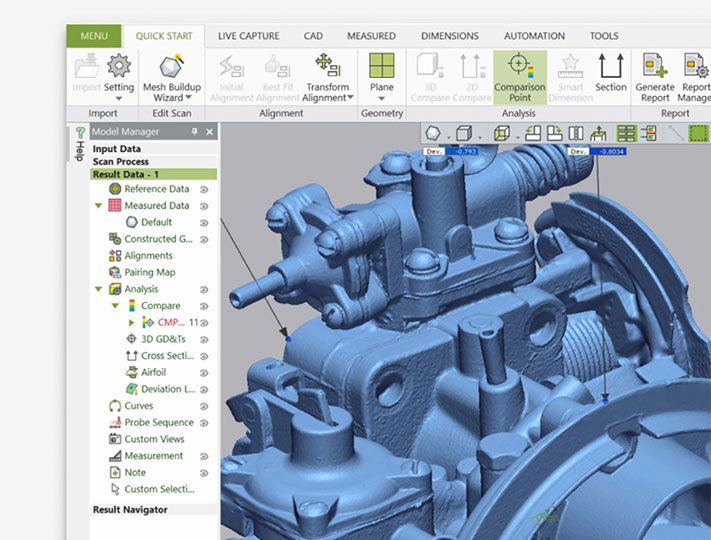The width and height of the screenshot is (711, 540).
Task: Open the Result Navigator section
Action: (130, 510)
